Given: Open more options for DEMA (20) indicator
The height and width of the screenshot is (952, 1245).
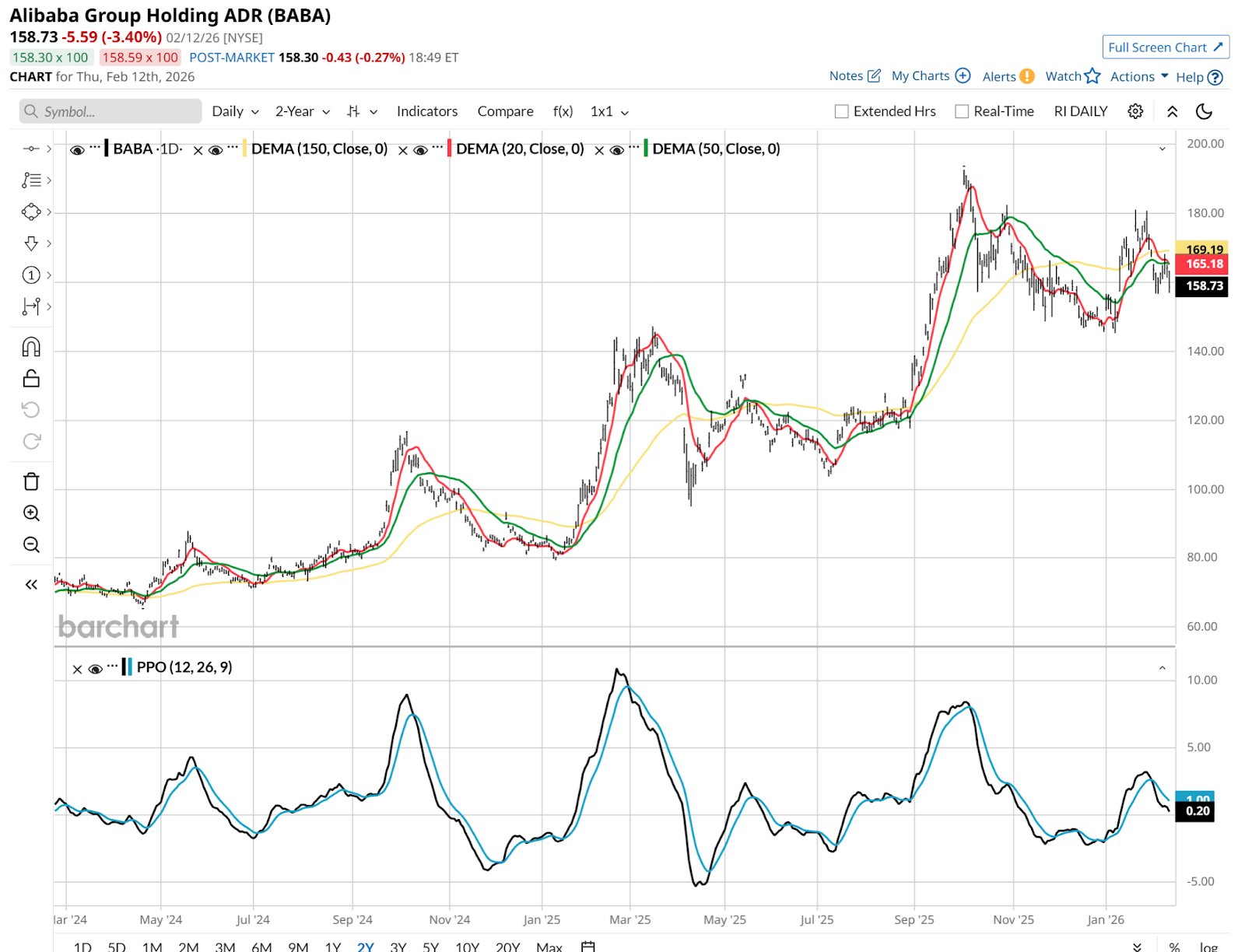Looking at the screenshot, I should click(437, 147).
